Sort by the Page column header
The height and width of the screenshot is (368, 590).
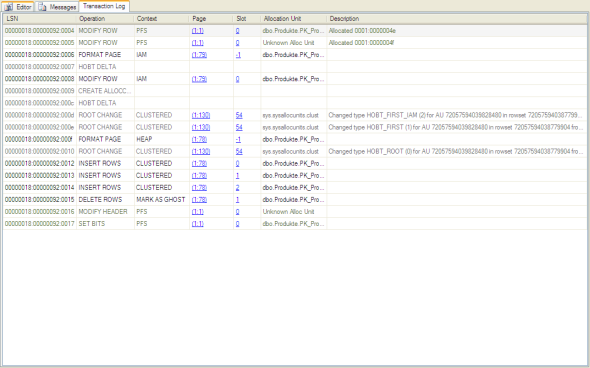coord(211,18)
